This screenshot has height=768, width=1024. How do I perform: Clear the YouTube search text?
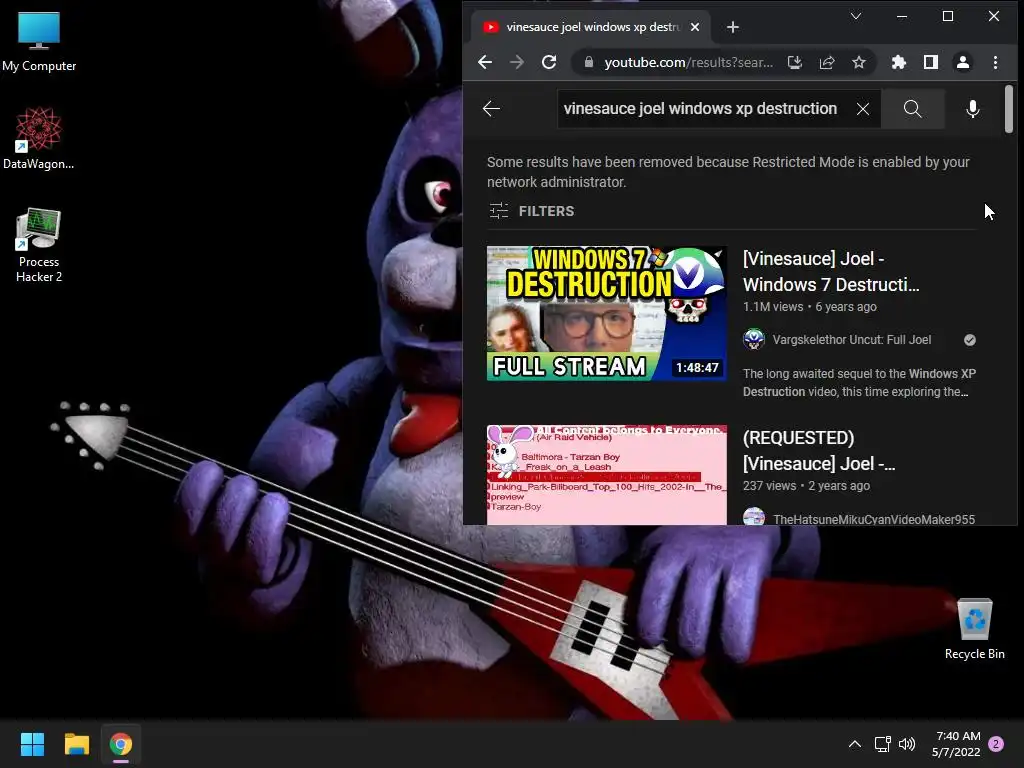[863, 108]
